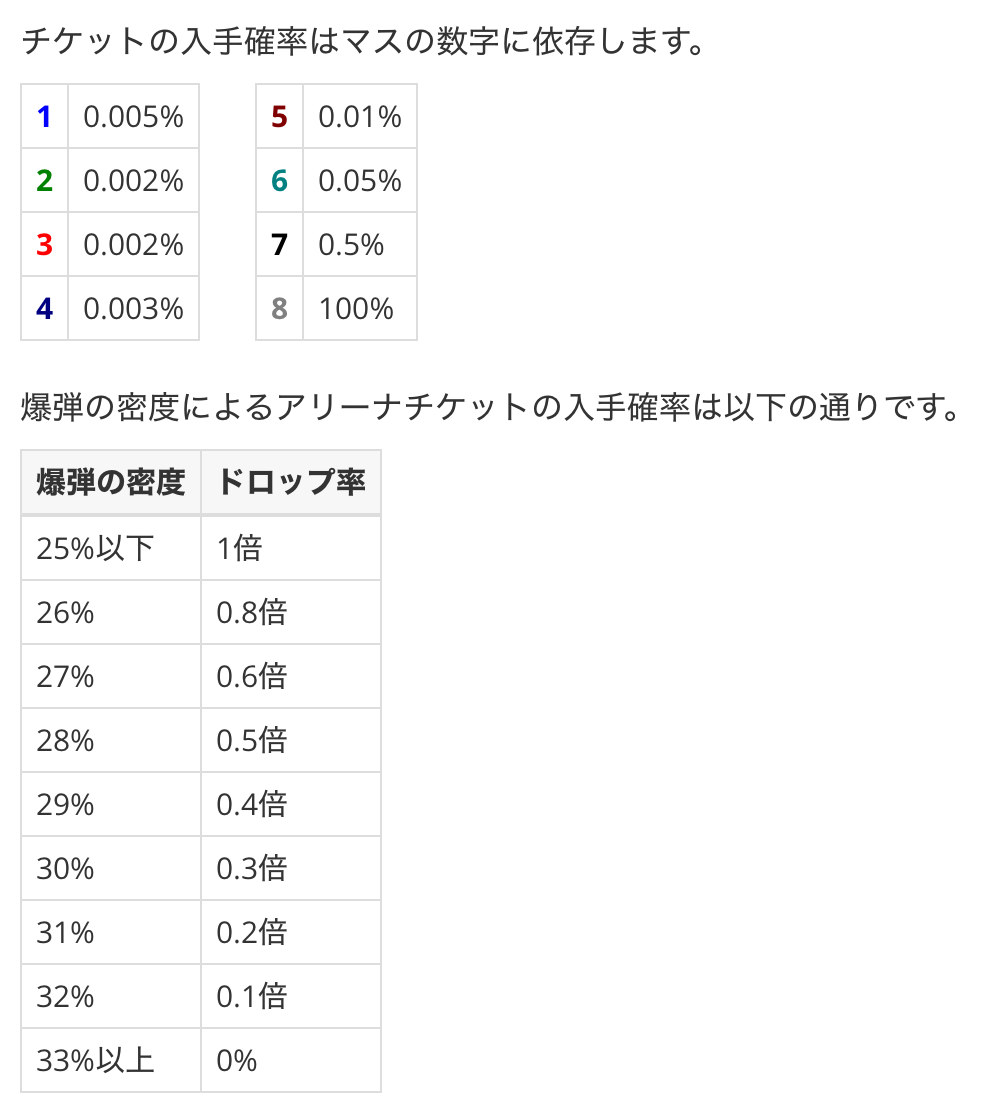The image size is (982, 1115).
Task: Click the gray number 8 cell
Action: (x=279, y=309)
